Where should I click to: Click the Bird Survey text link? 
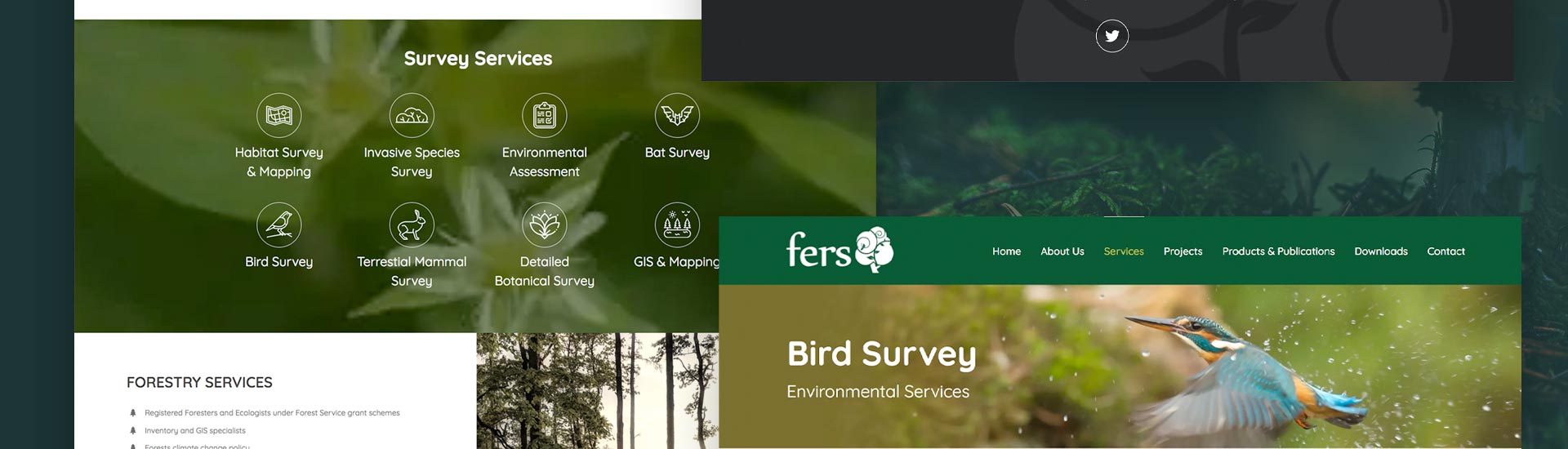(279, 262)
